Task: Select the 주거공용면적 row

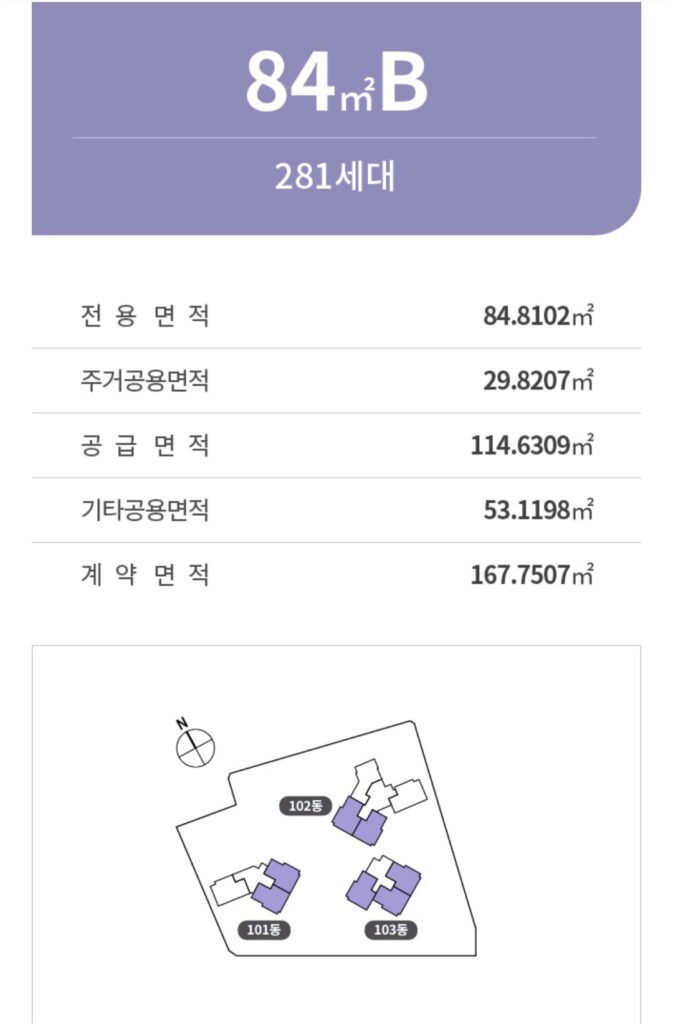Action: [336, 380]
